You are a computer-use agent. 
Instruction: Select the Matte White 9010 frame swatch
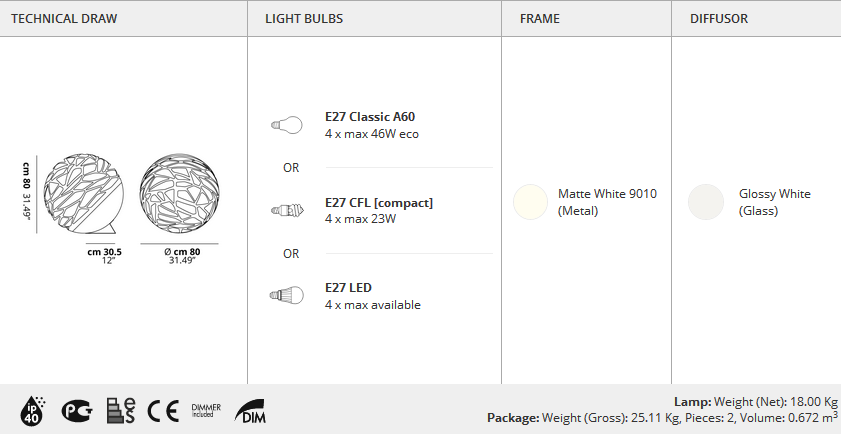point(530,202)
